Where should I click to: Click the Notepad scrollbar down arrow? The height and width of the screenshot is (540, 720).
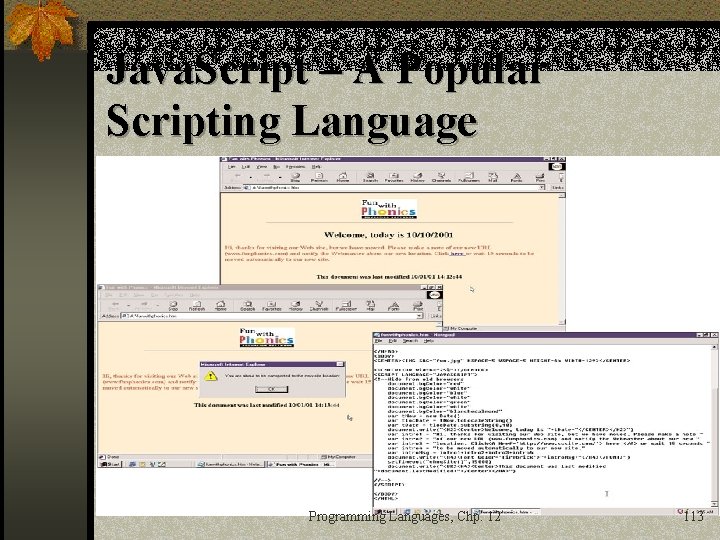point(714,504)
